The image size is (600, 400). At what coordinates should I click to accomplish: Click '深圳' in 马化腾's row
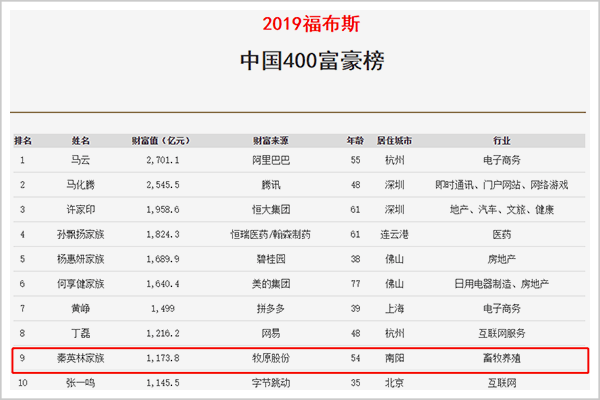point(394,184)
